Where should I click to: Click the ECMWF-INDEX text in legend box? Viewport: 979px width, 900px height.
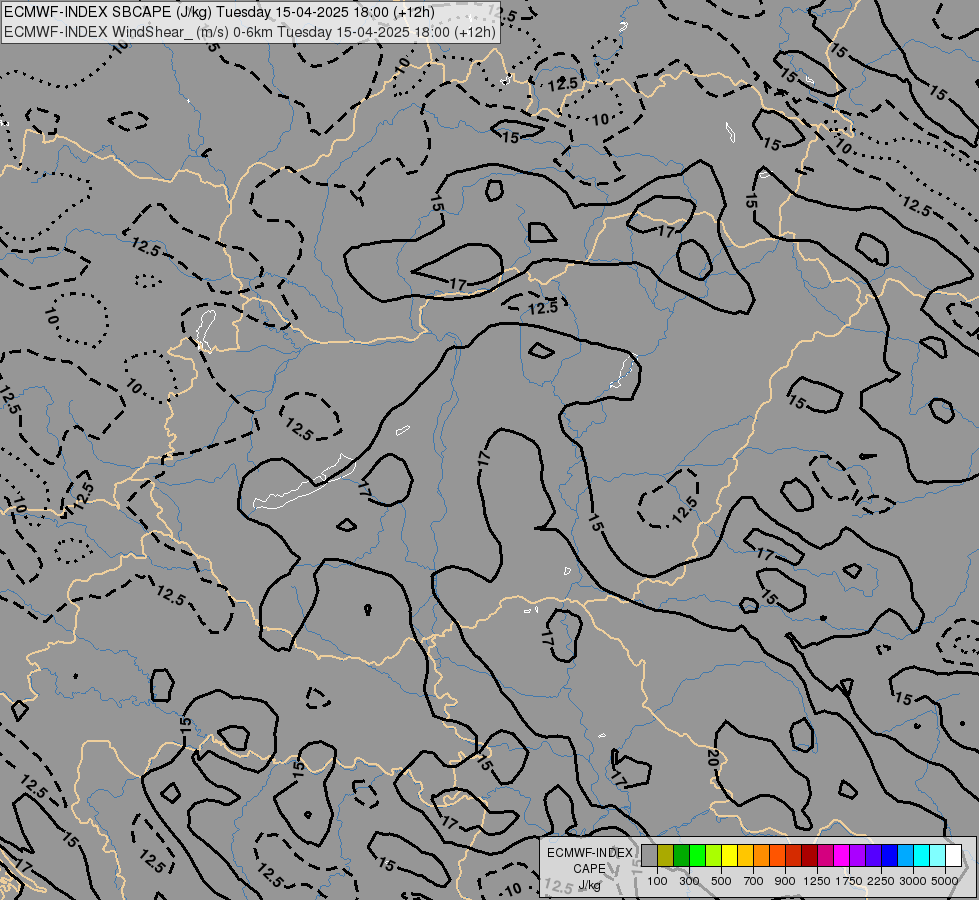tap(590, 853)
